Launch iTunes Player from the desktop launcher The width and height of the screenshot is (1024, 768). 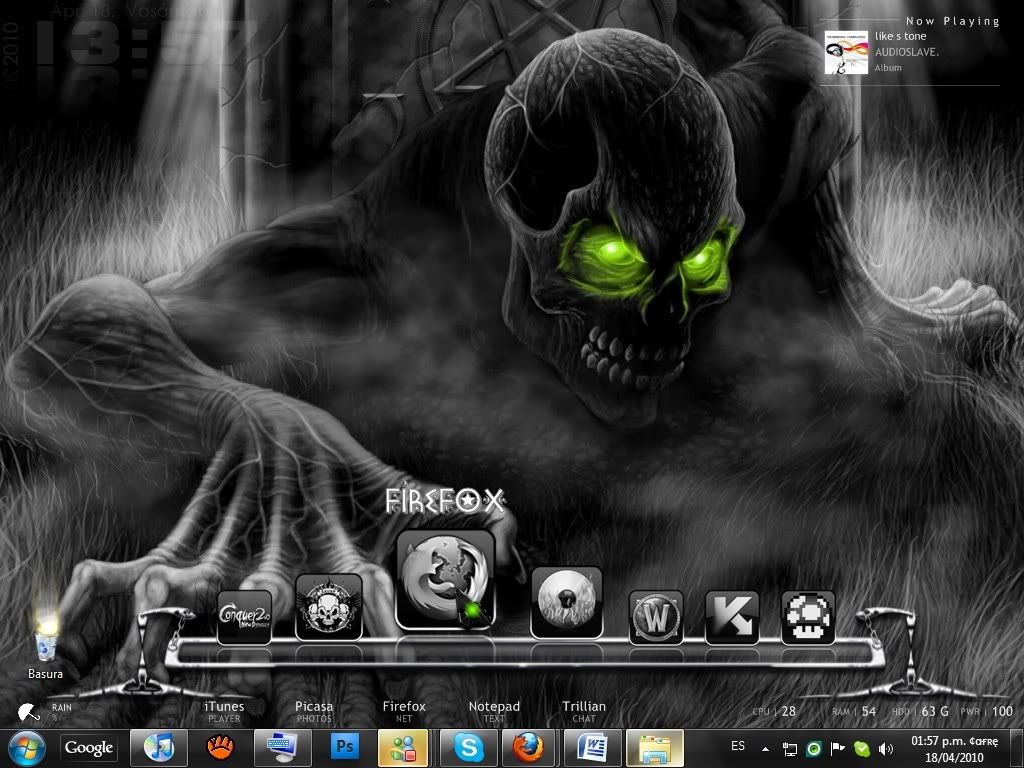[224, 711]
